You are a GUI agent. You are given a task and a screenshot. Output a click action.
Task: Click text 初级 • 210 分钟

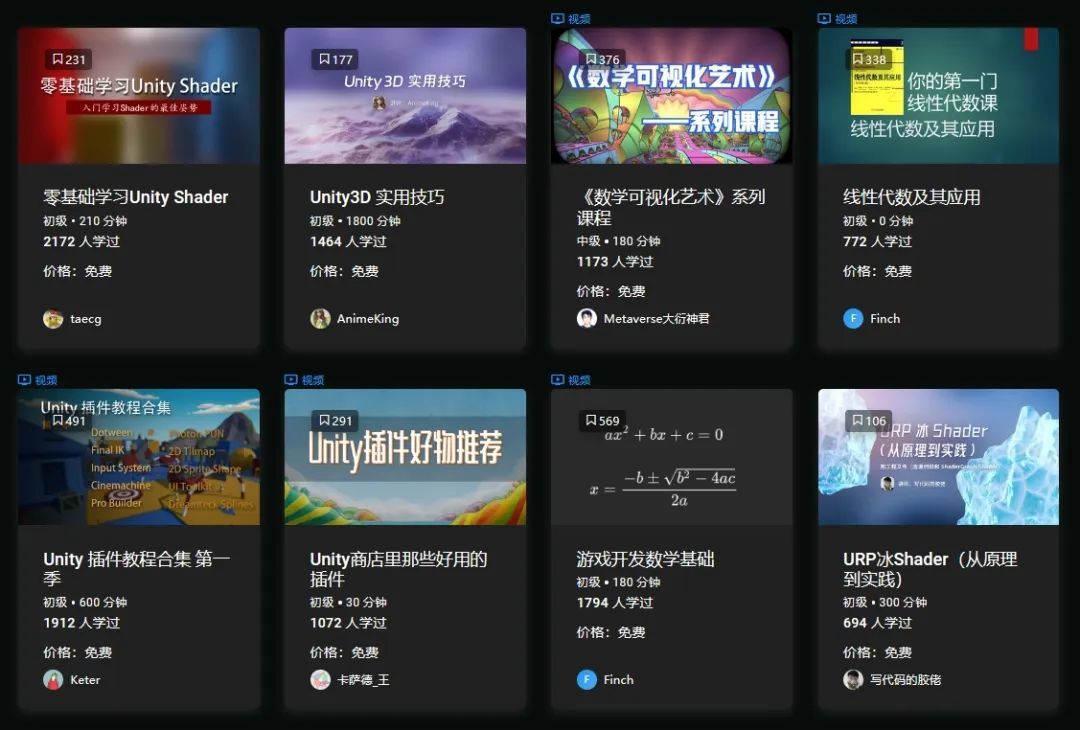coord(85,221)
